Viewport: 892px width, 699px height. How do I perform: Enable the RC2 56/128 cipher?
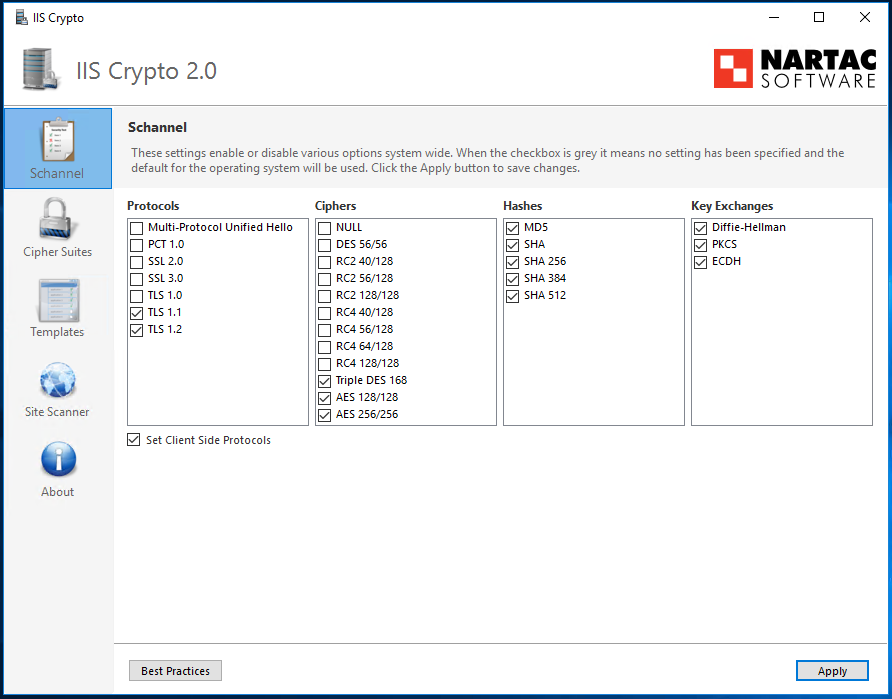(324, 279)
